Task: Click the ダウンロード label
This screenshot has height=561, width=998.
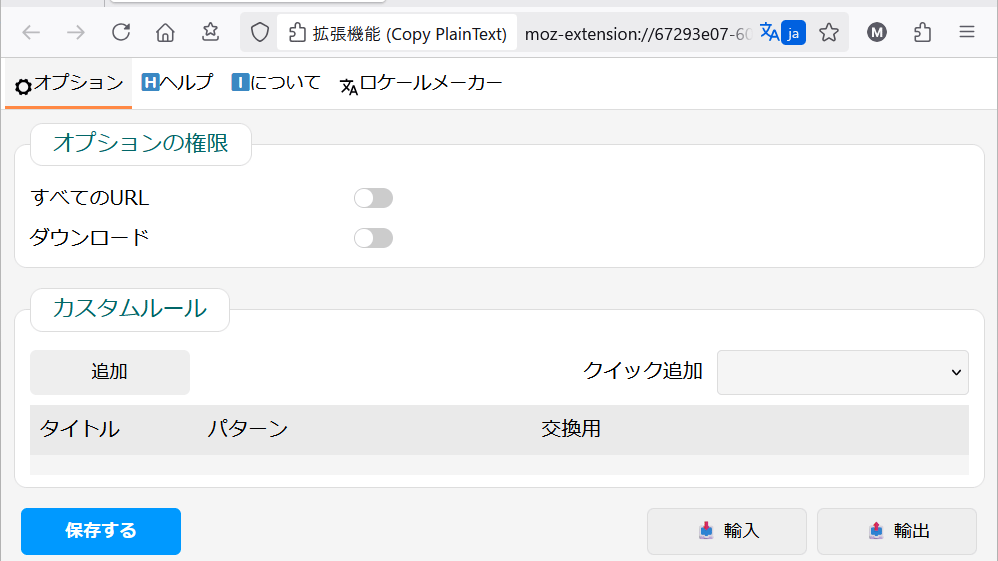Action: (x=90, y=238)
